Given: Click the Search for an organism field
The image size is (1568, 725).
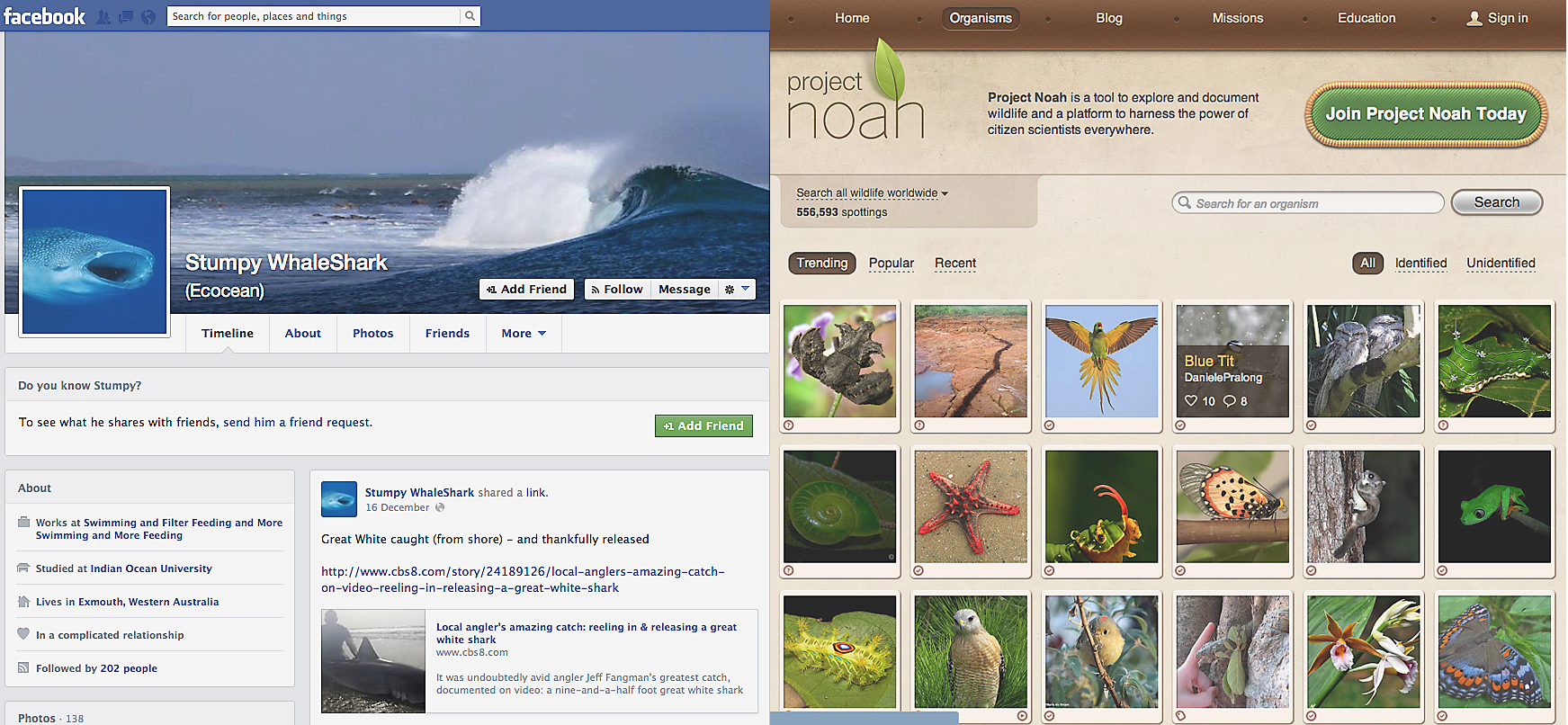Looking at the screenshot, I should tap(1308, 203).
